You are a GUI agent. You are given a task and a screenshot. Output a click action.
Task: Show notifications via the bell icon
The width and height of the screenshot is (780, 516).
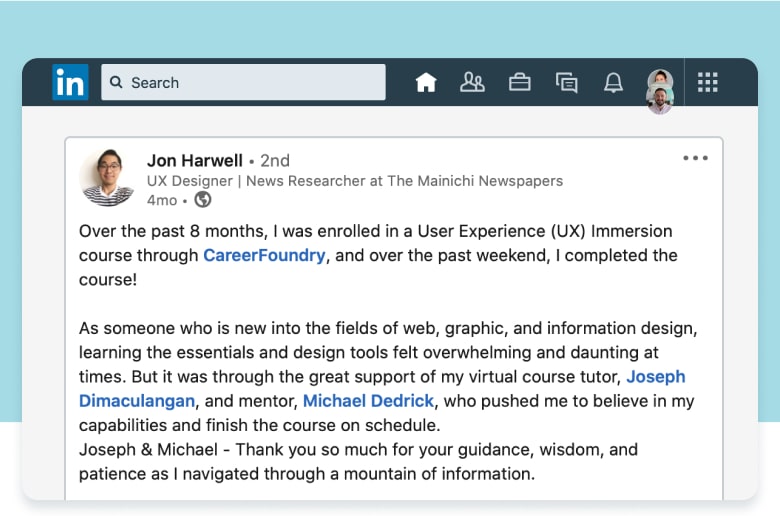pyautogui.click(x=613, y=83)
